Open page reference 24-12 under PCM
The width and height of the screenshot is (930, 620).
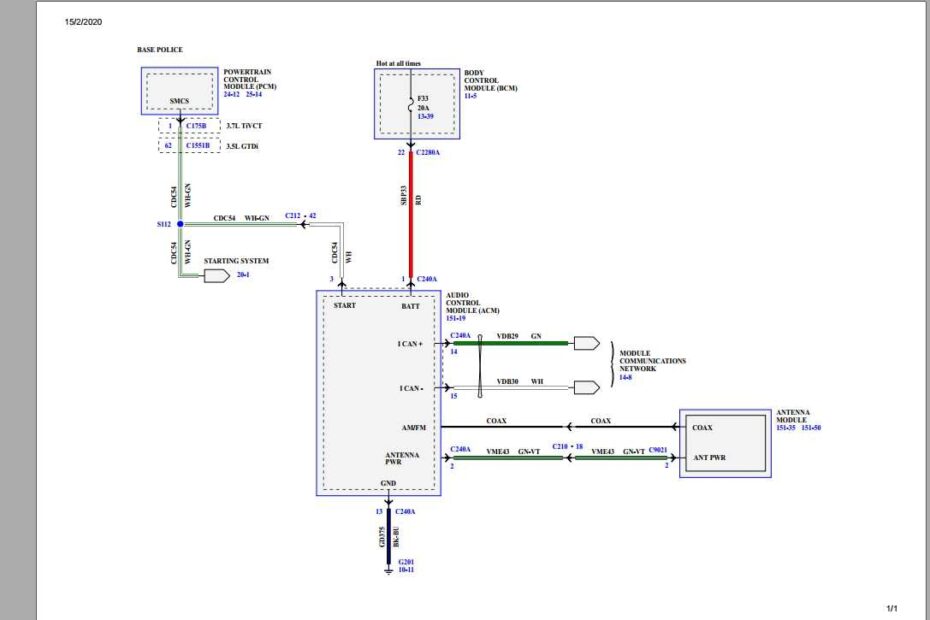231,94
